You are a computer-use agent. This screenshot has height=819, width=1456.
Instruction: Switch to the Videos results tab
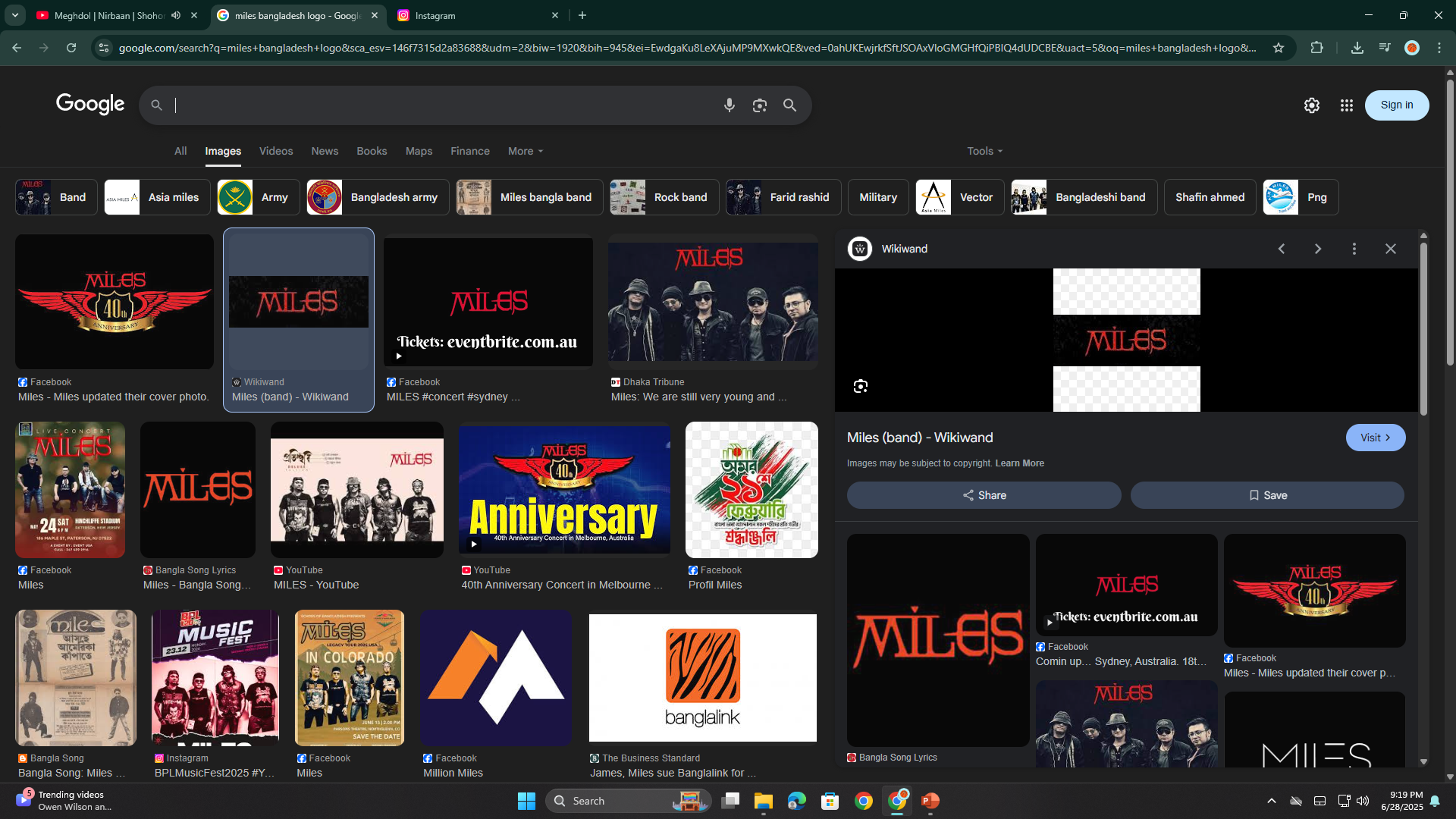tap(276, 151)
